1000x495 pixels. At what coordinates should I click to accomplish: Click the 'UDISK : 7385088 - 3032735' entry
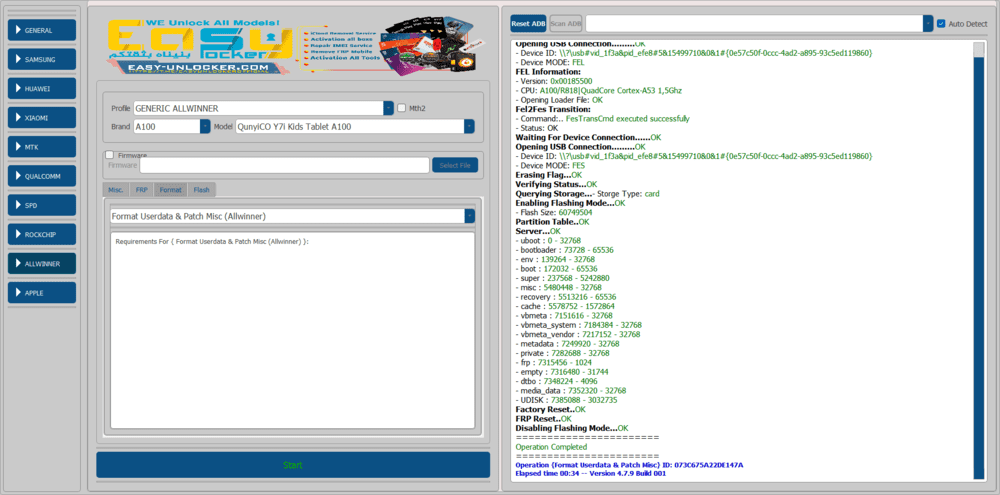click(x=565, y=400)
